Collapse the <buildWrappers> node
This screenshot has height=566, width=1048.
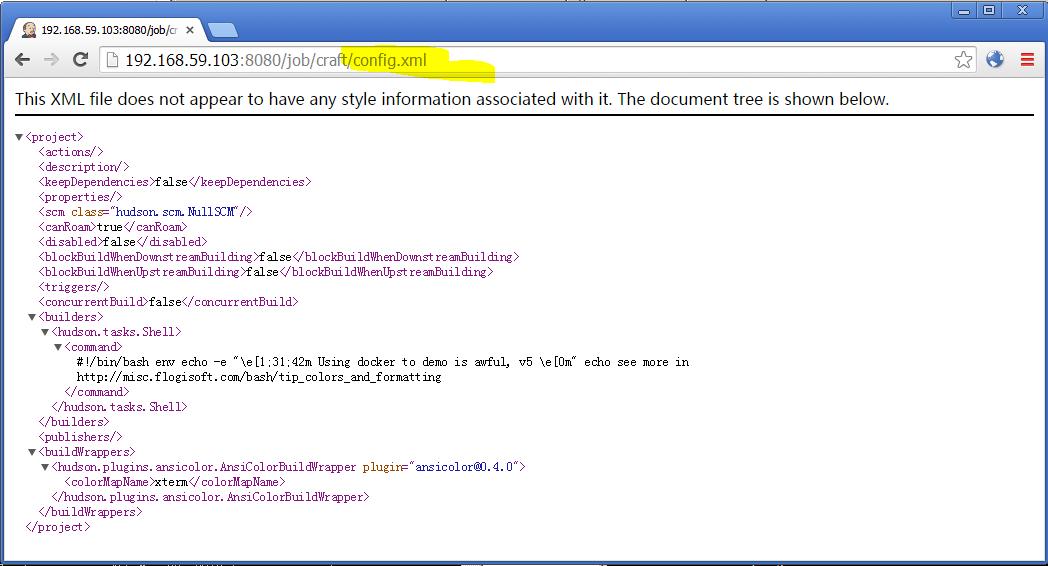point(32,452)
